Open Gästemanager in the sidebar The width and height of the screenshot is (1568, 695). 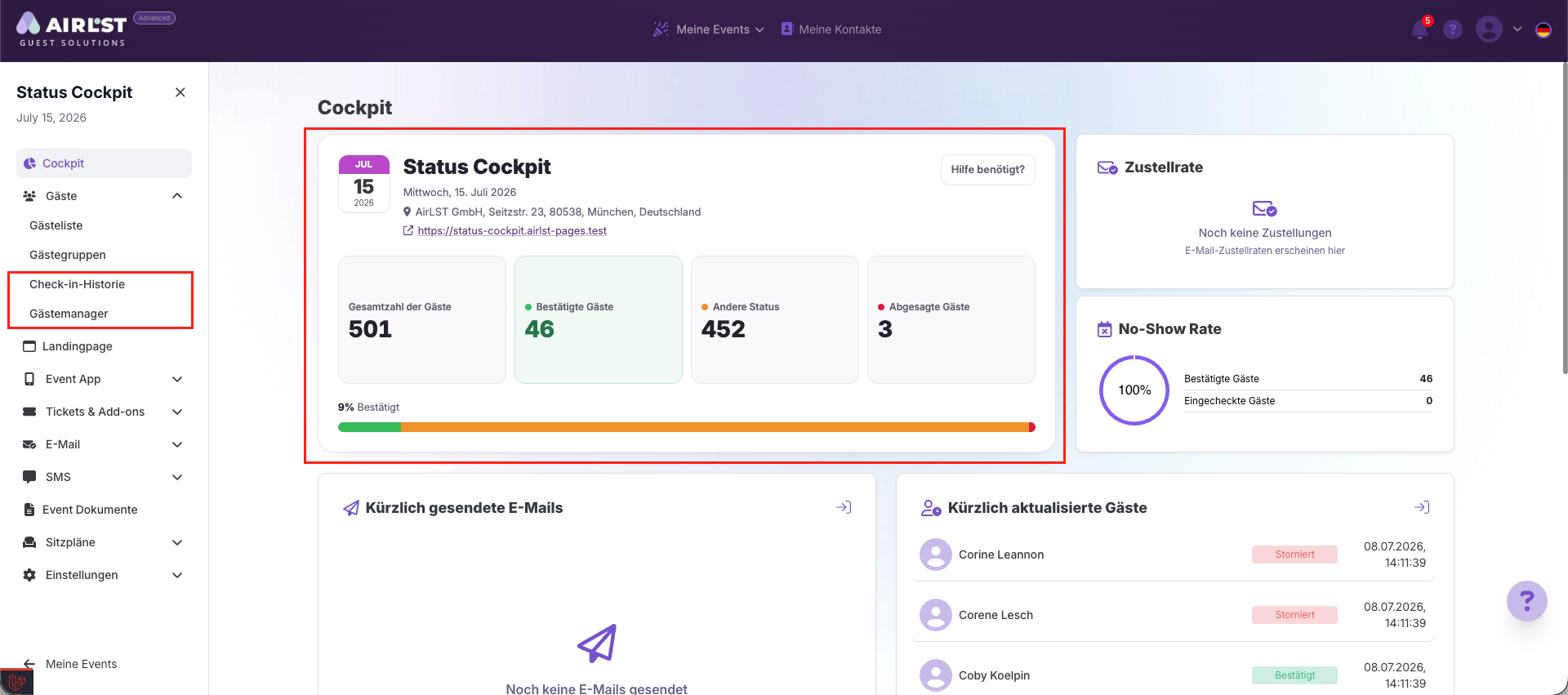(x=69, y=314)
